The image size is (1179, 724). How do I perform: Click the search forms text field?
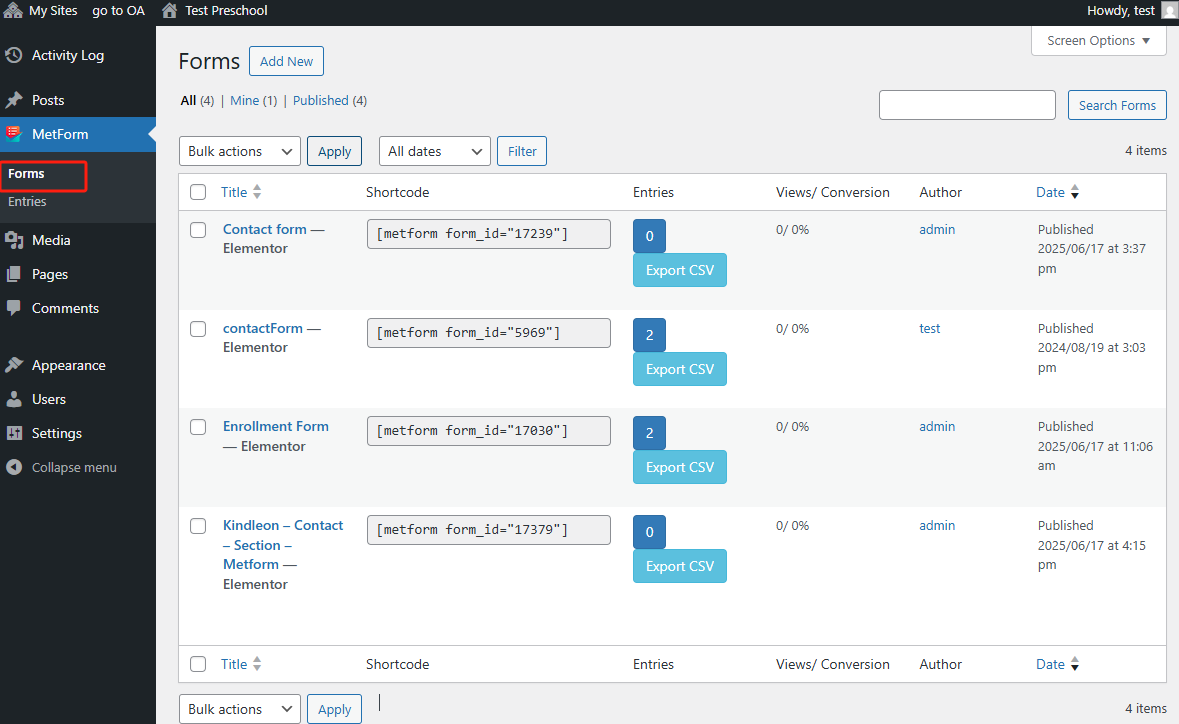tap(967, 105)
